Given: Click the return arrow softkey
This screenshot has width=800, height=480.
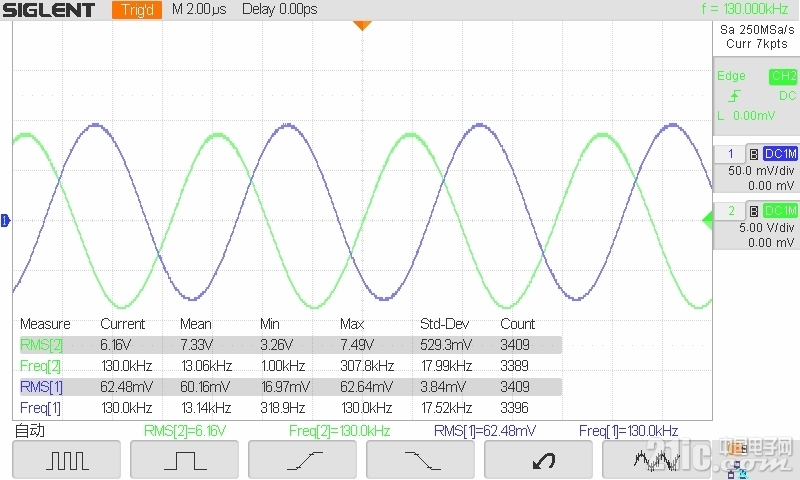Looking at the screenshot, I should [x=538, y=460].
